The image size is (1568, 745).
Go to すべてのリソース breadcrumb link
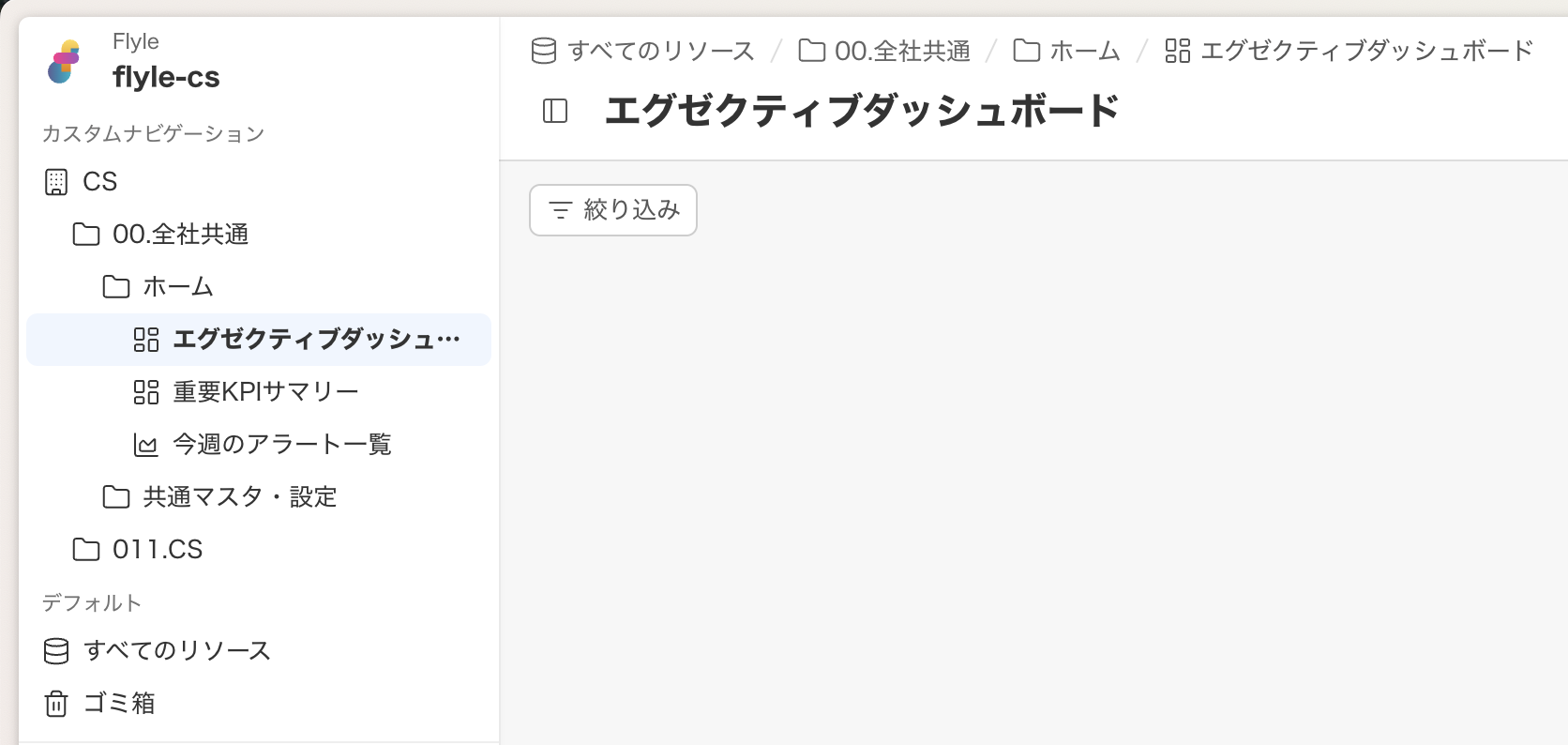660,51
